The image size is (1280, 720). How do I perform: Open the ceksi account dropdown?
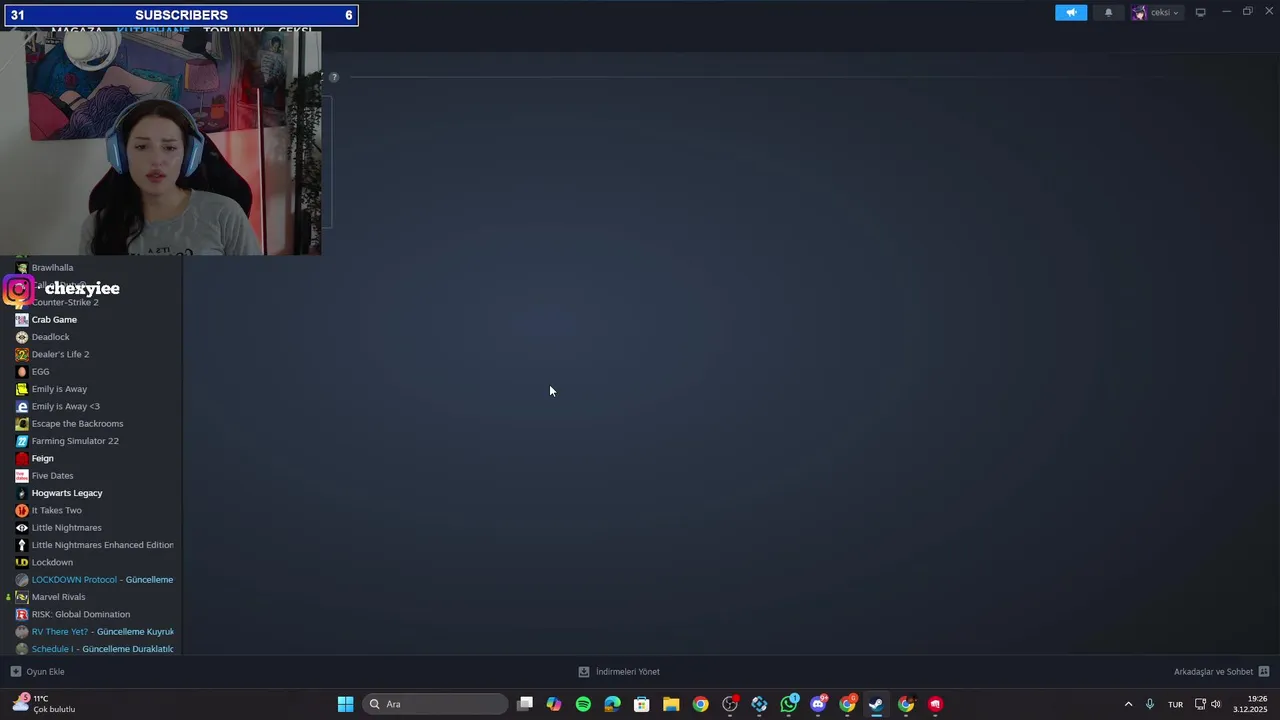pos(1157,13)
